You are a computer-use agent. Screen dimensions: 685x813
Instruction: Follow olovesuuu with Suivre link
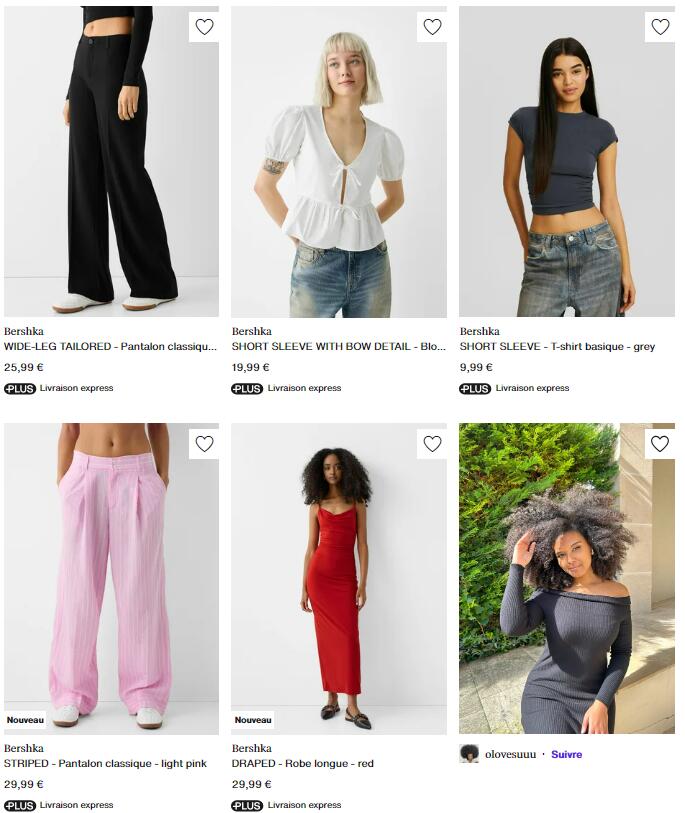pyautogui.click(x=566, y=754)
